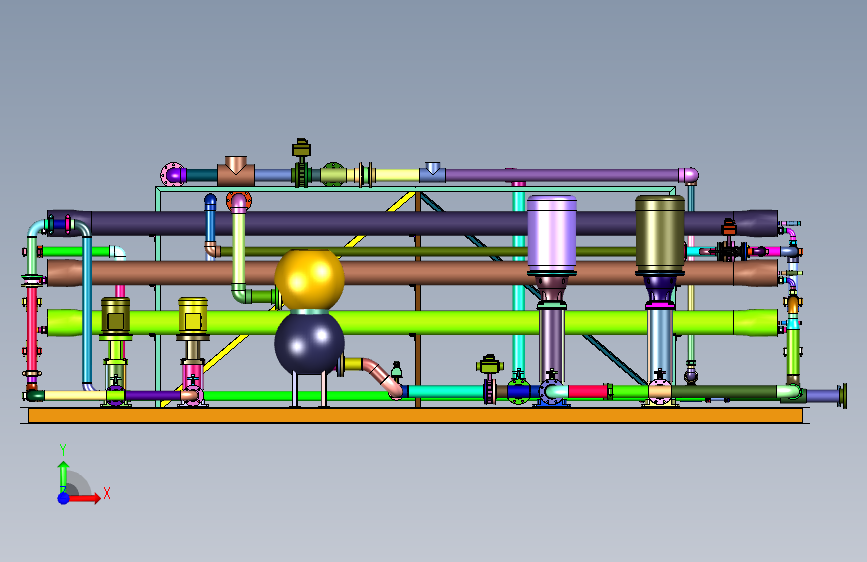Select the orange base plate
The image size is (867, 562).
[415, 415]
